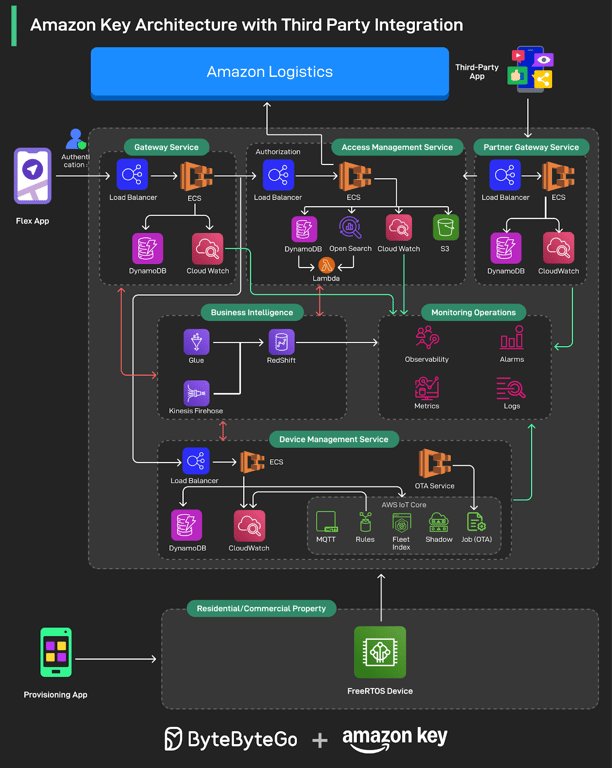The height and width of the screenshot is (768, 612).
Task: Select the Partner Gateway ECS icon
Action: [558, 175]
